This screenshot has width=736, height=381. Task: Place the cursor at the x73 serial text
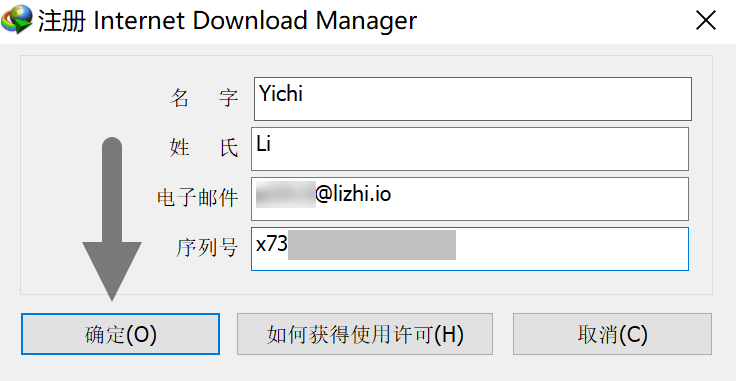[272, 244]
